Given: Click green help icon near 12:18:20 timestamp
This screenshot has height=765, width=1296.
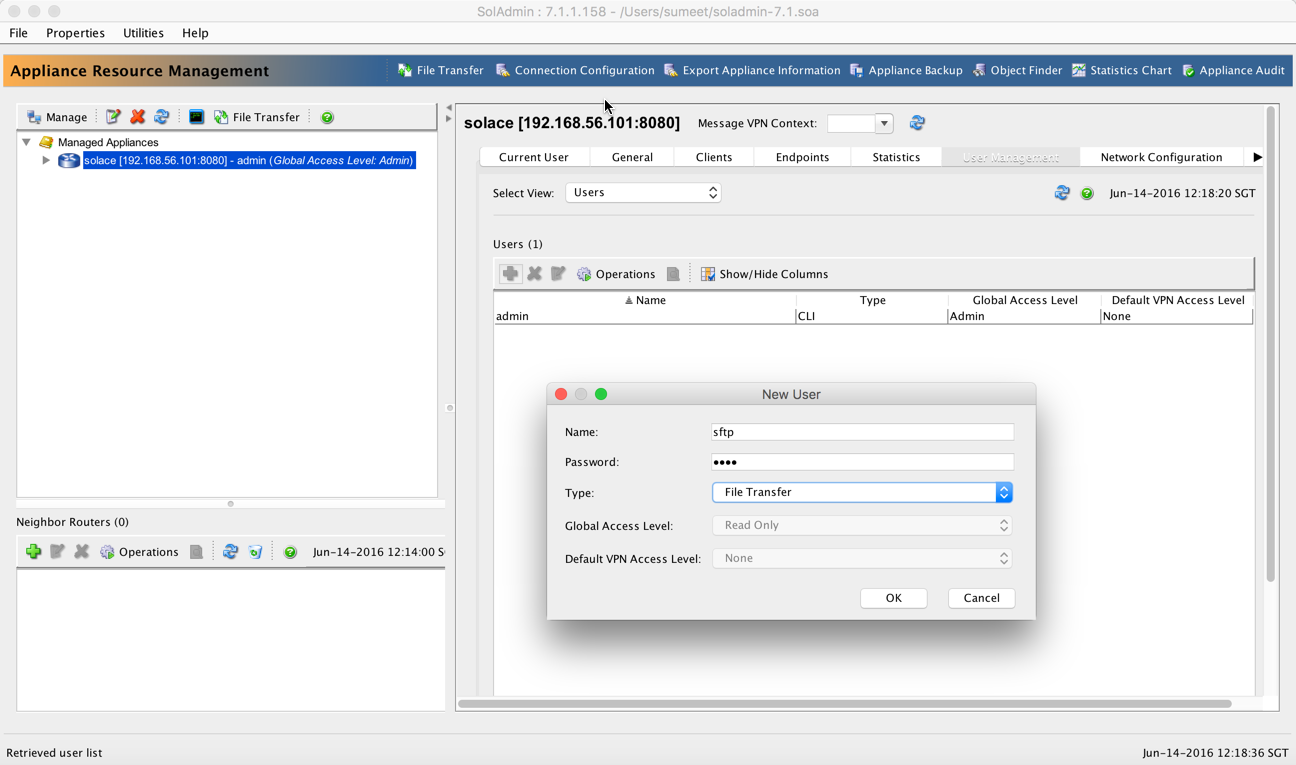Looking at the screenshot, I should tap(1087, 193).
